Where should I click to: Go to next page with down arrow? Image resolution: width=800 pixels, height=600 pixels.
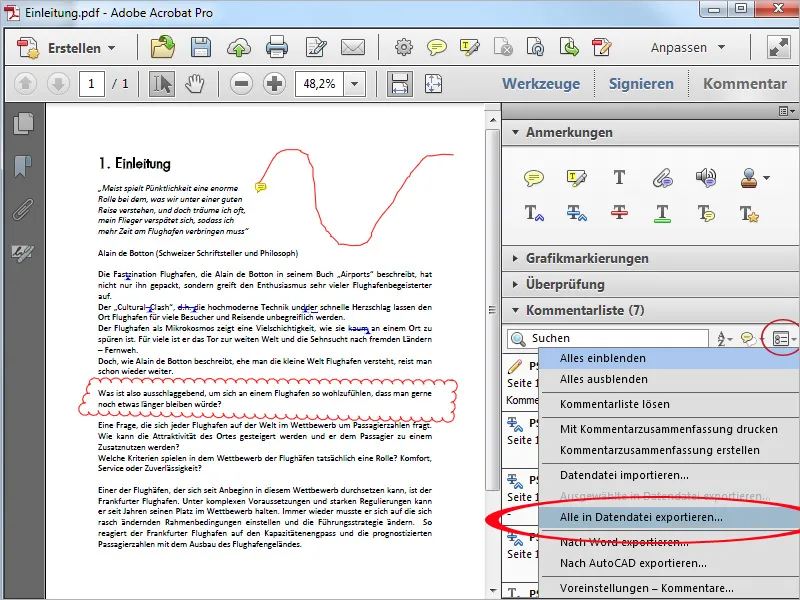point(58,83)
